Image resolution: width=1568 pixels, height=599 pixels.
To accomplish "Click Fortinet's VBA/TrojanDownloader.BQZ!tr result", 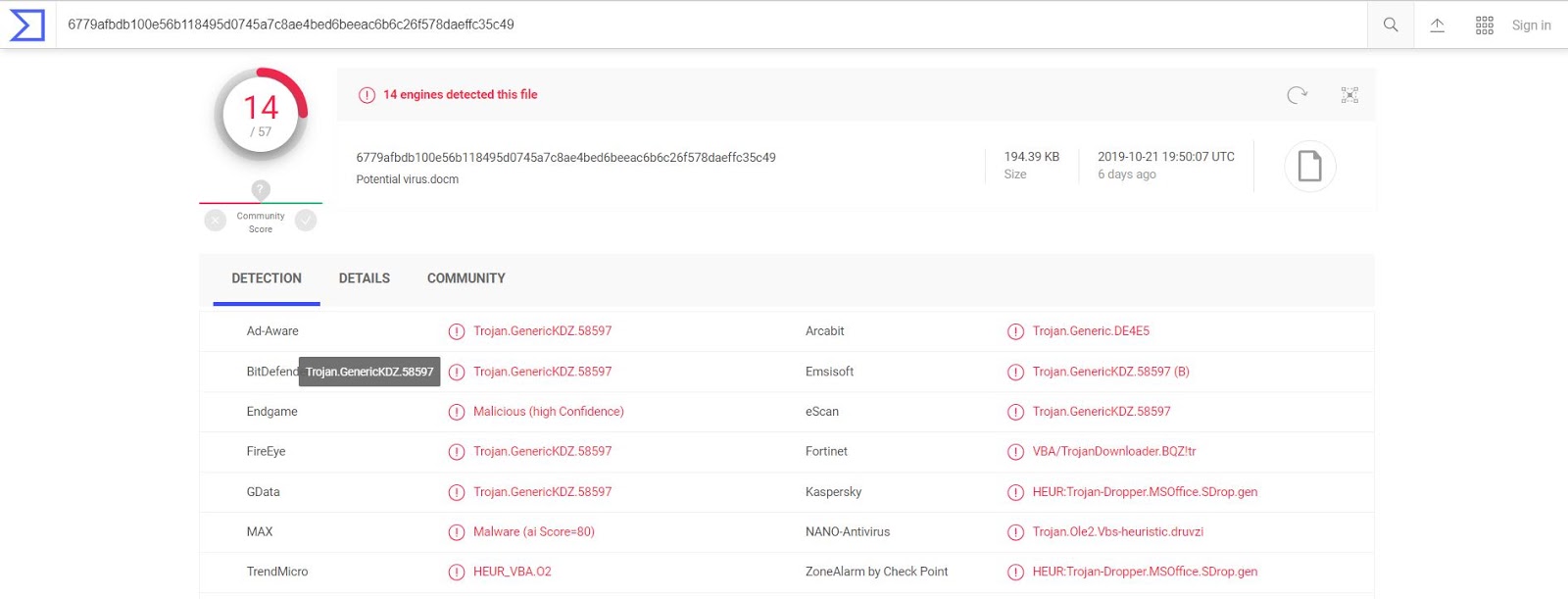I will (1113, 452).
